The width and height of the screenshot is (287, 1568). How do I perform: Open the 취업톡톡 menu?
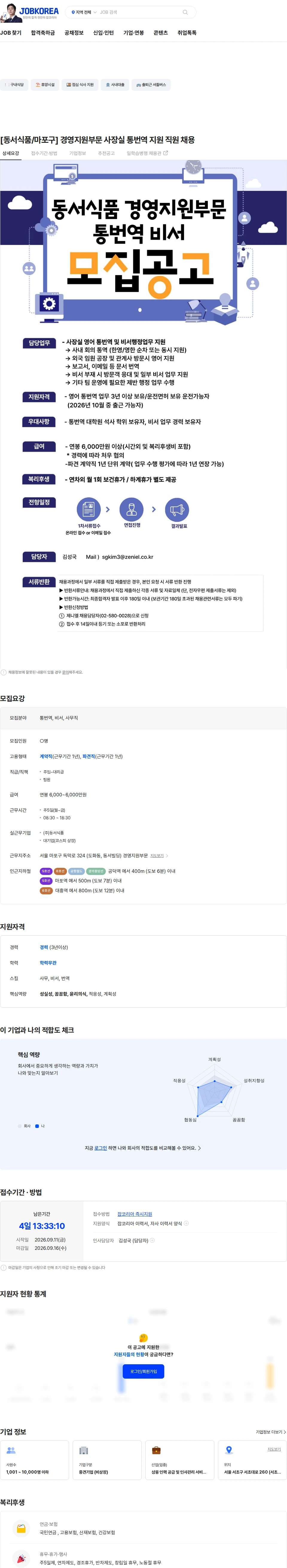(x=187, y=33)
